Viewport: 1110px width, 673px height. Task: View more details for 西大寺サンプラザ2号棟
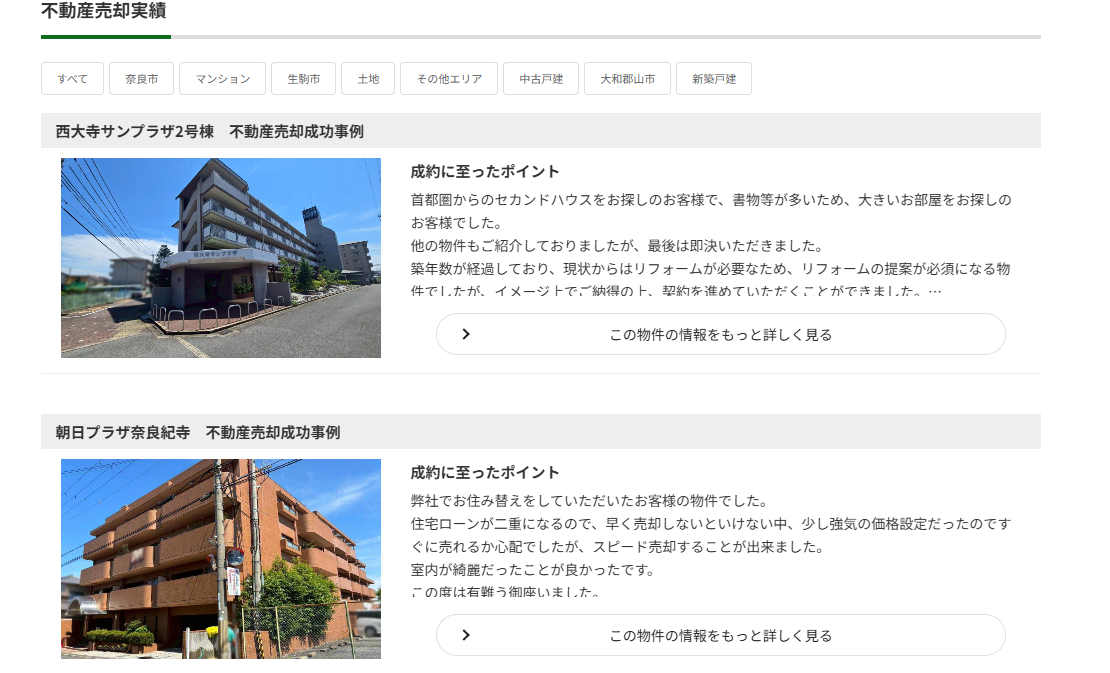point(720,334)
